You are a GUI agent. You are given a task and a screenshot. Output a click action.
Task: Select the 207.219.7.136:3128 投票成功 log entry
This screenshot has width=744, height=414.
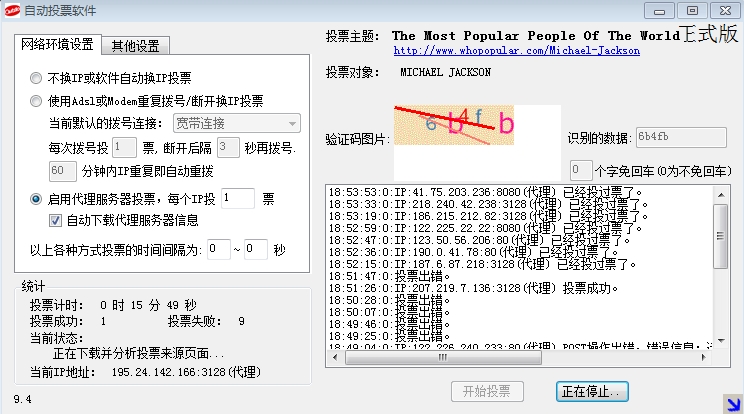coord(473,288)
